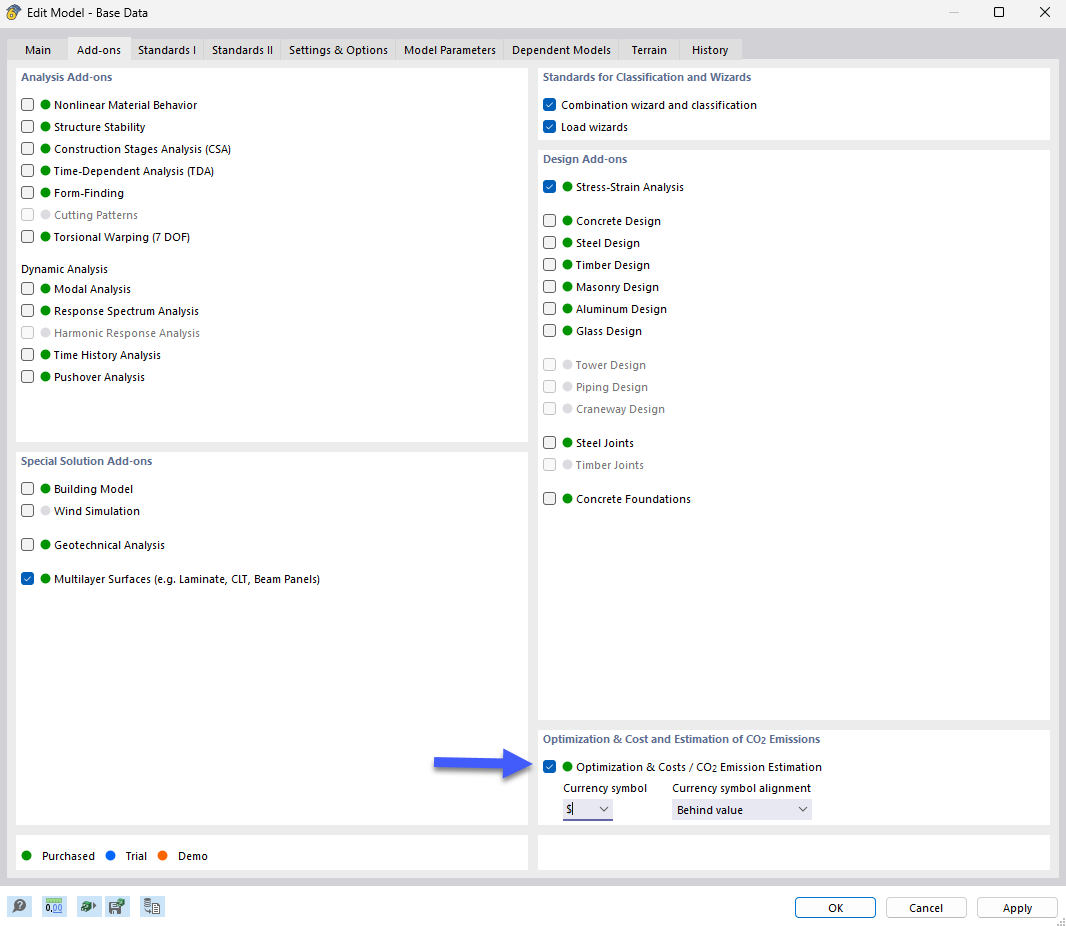Open the Standards I tab

[167, 50]
